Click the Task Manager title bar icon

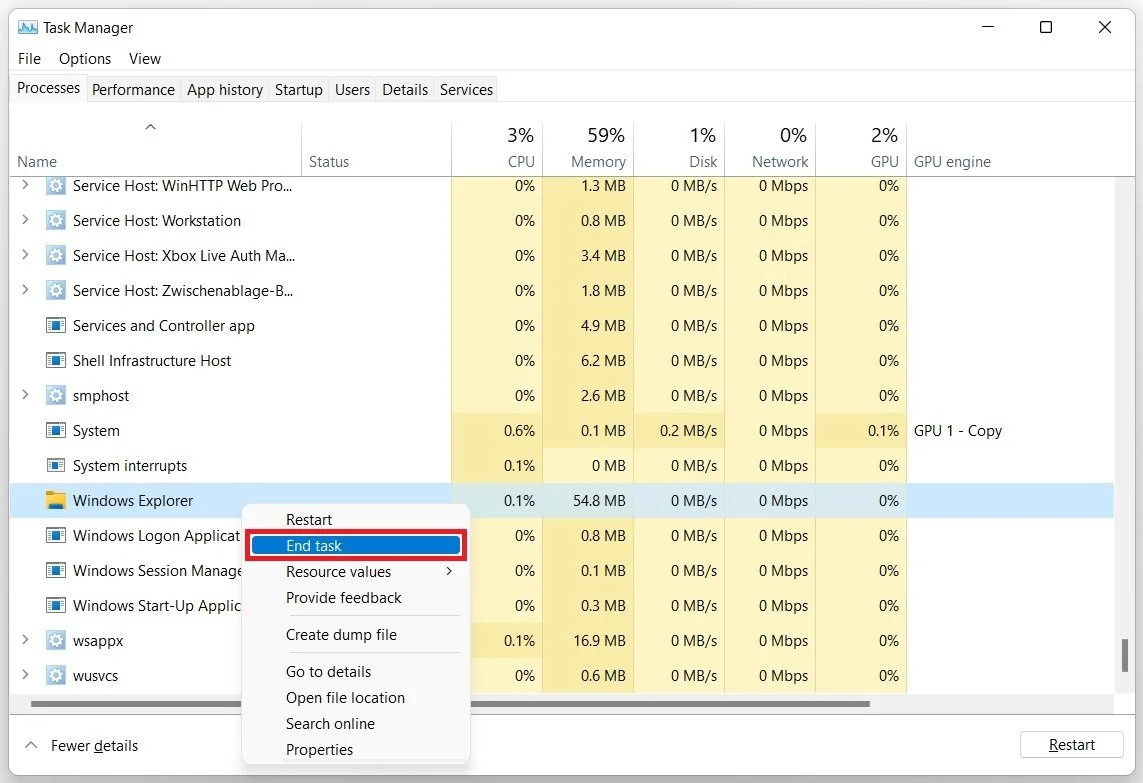pyautogui.click(x=28, y=28)
